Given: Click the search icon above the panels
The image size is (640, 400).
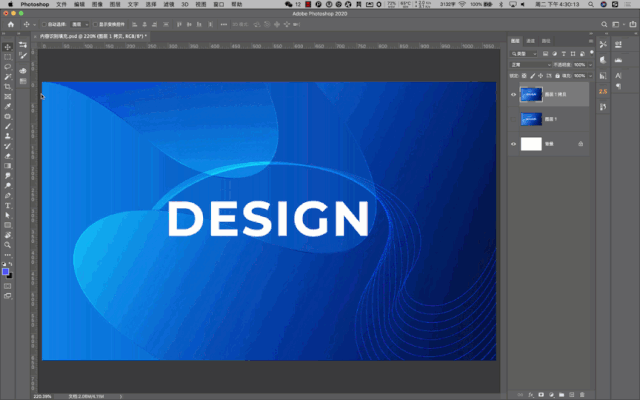Looking at the screenshot, I should (x=605, y=24).
